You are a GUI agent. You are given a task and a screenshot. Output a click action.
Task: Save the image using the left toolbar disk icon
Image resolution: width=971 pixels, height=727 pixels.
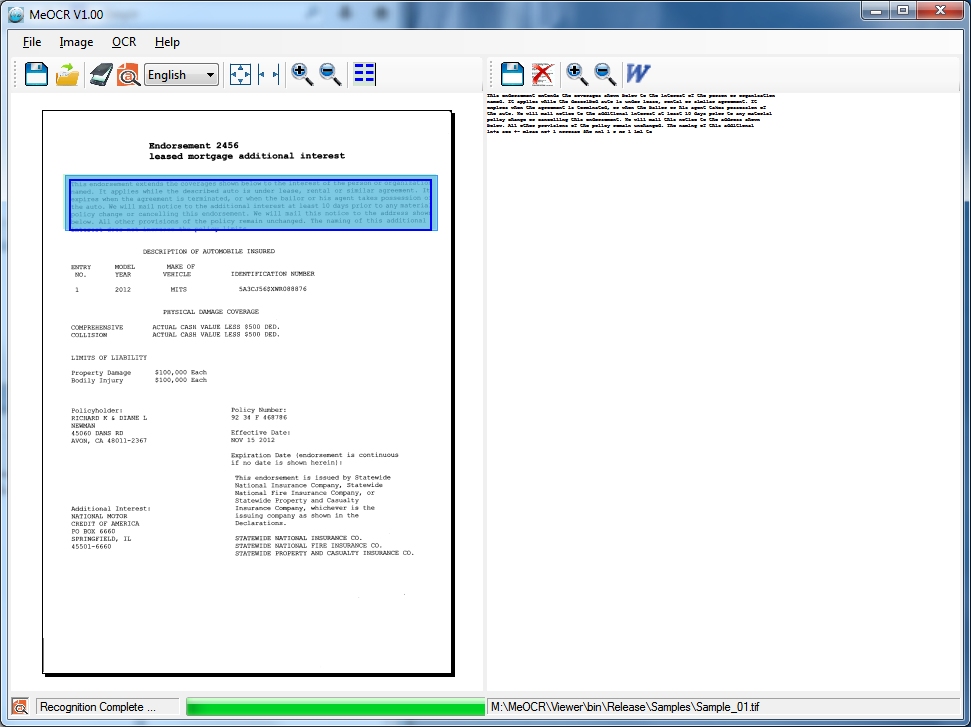[37, 74]
